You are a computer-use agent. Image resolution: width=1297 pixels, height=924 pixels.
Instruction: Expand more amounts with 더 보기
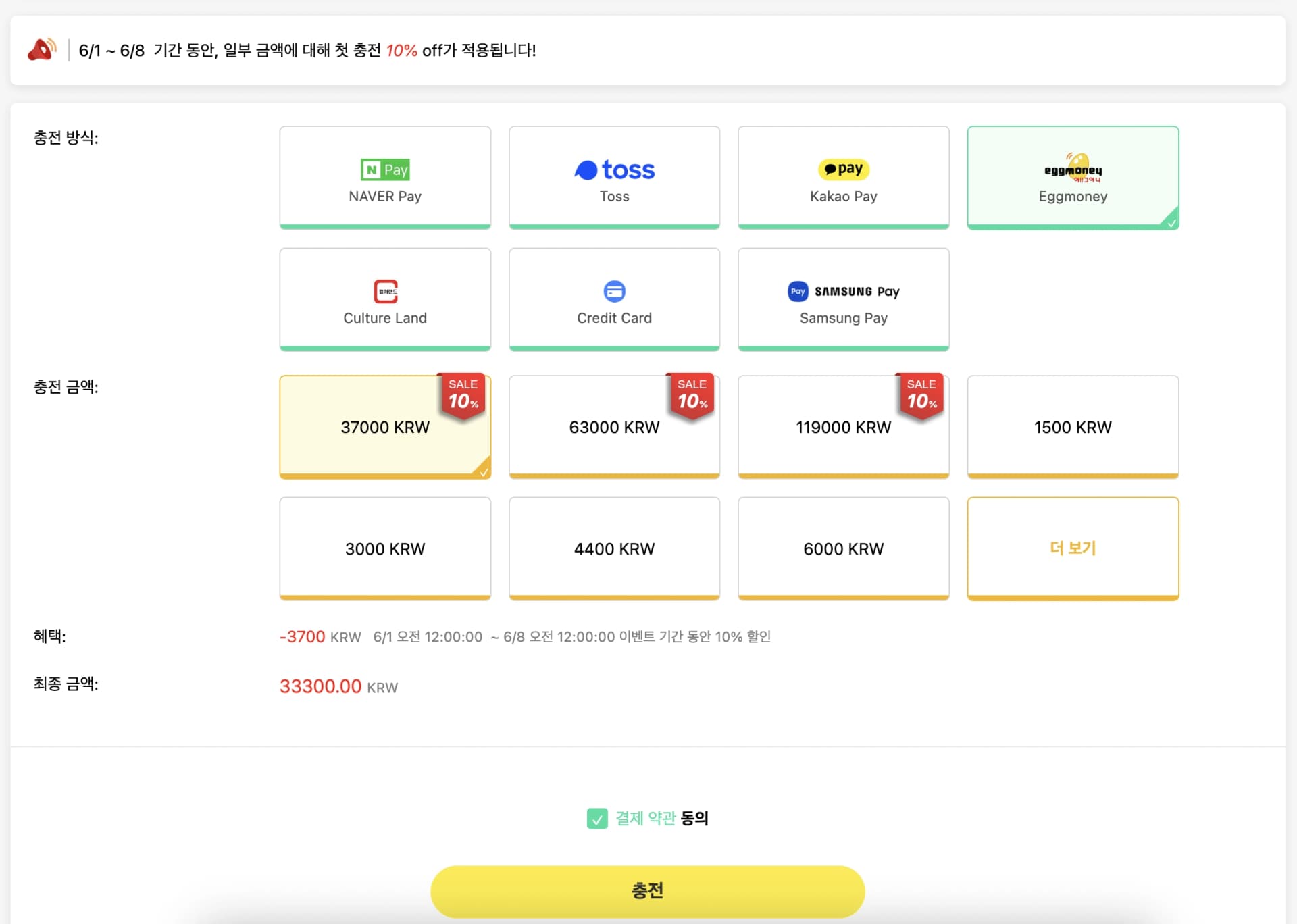(1073, 548)
